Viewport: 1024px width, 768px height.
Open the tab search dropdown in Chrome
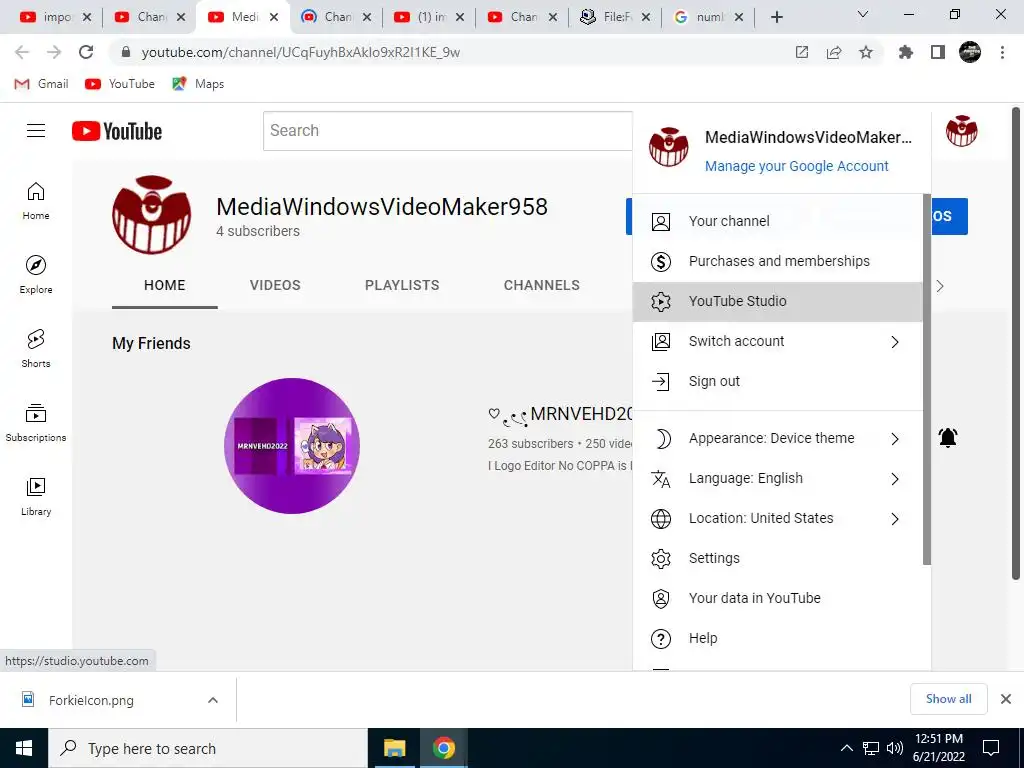[x=863, y=14]
